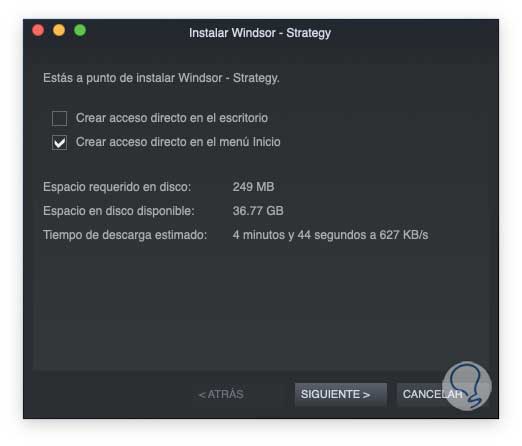This screenshot has width=522, height=446.
Task: Maximize the window using the green button
Action: tap(80, 30)
